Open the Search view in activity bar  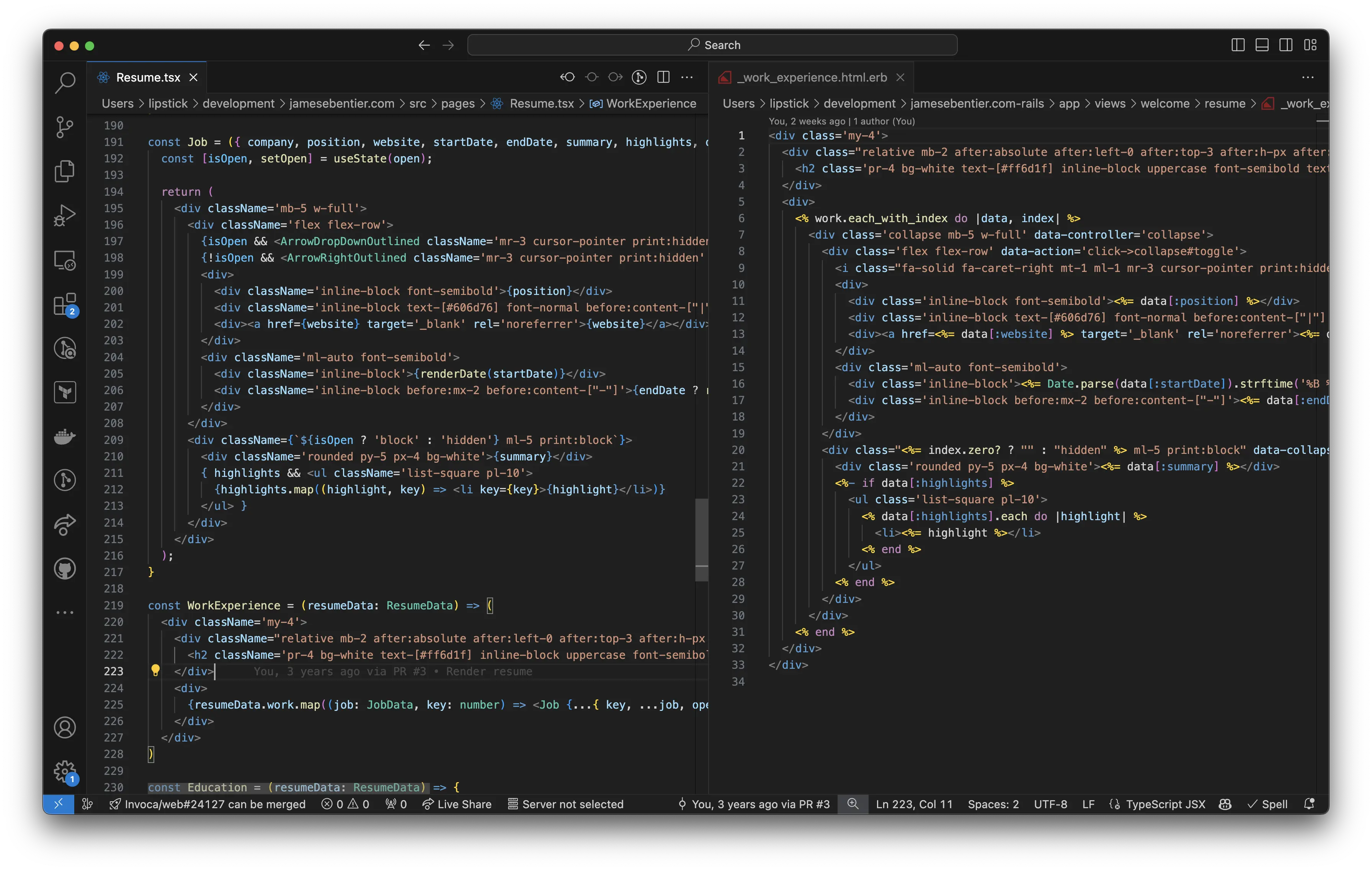[65, 83]
